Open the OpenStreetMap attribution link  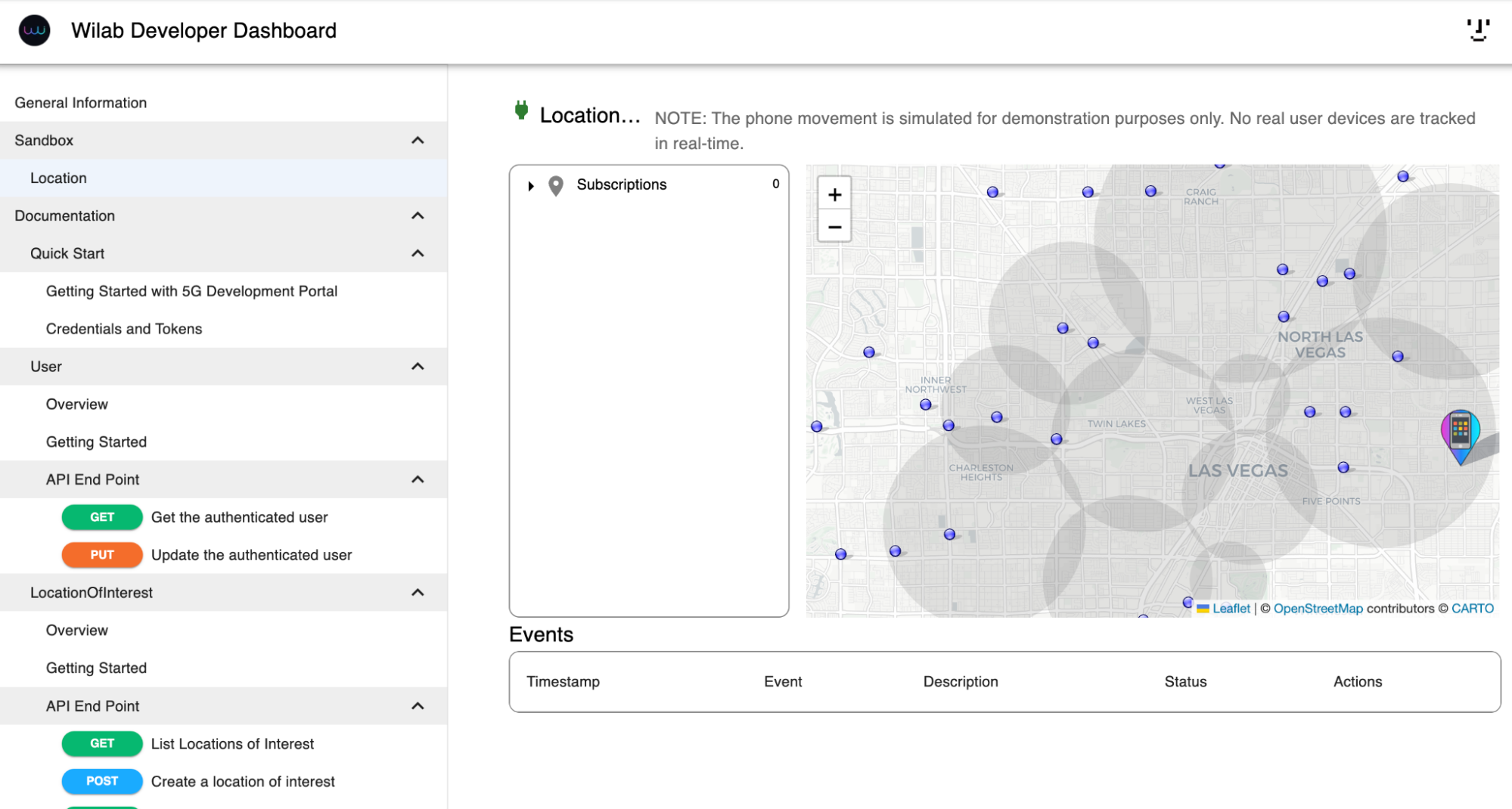pyautogui.click(x=1318, y=609)
